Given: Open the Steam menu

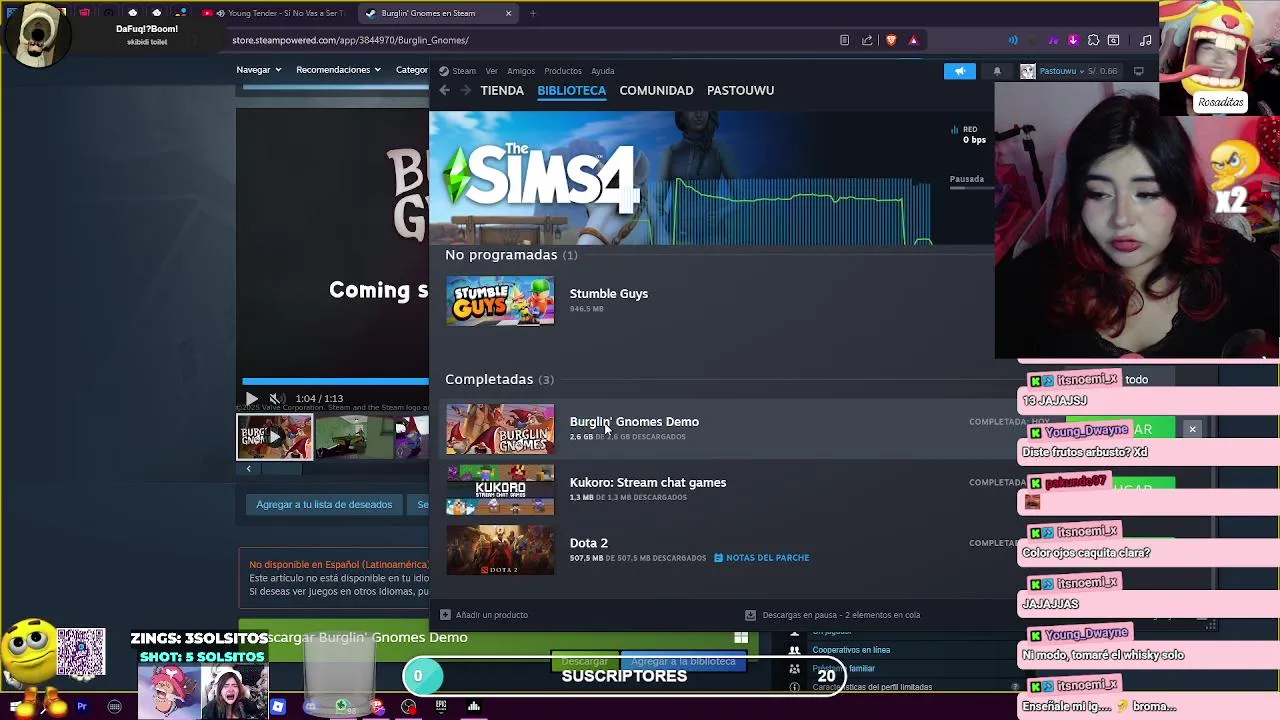Looking at the screenshot, I should coord(464,71).
